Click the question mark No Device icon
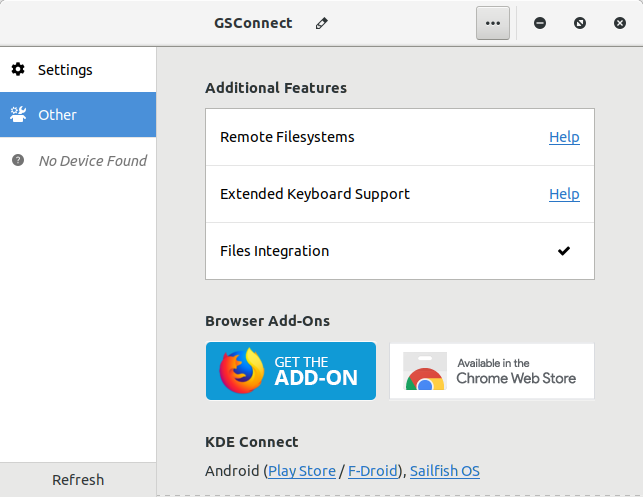This screenshot has width=643, height=497. (x=18, y=160)
